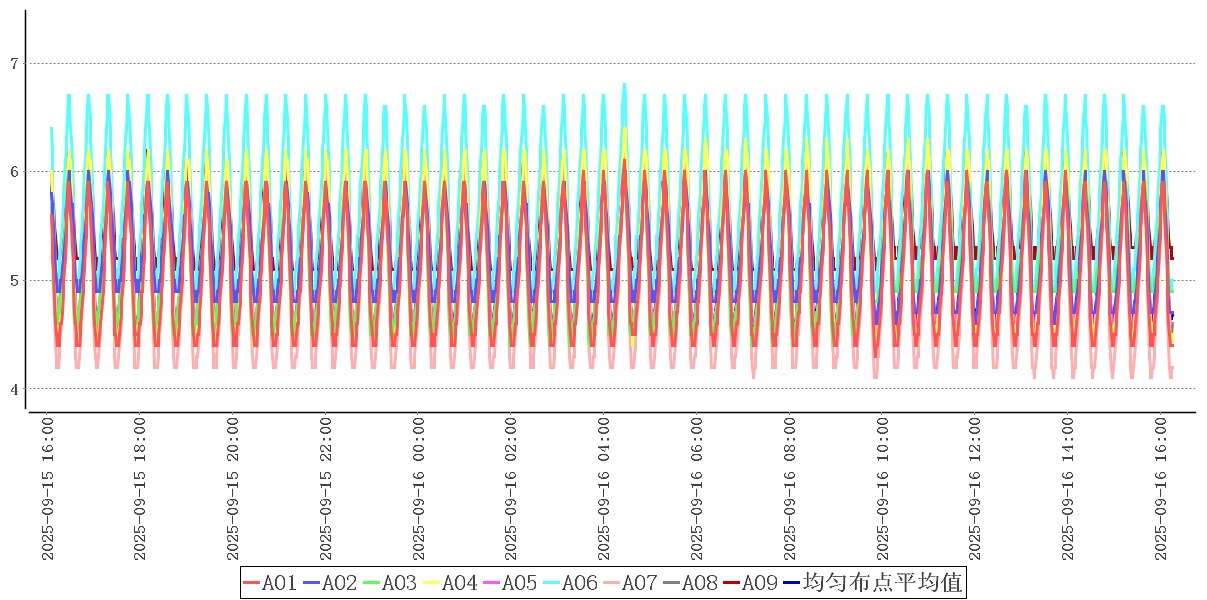Select the 2025-09-16 12:00 time label
The width and height of the screenshot is (1207, 600).
[x=976, y=489]
